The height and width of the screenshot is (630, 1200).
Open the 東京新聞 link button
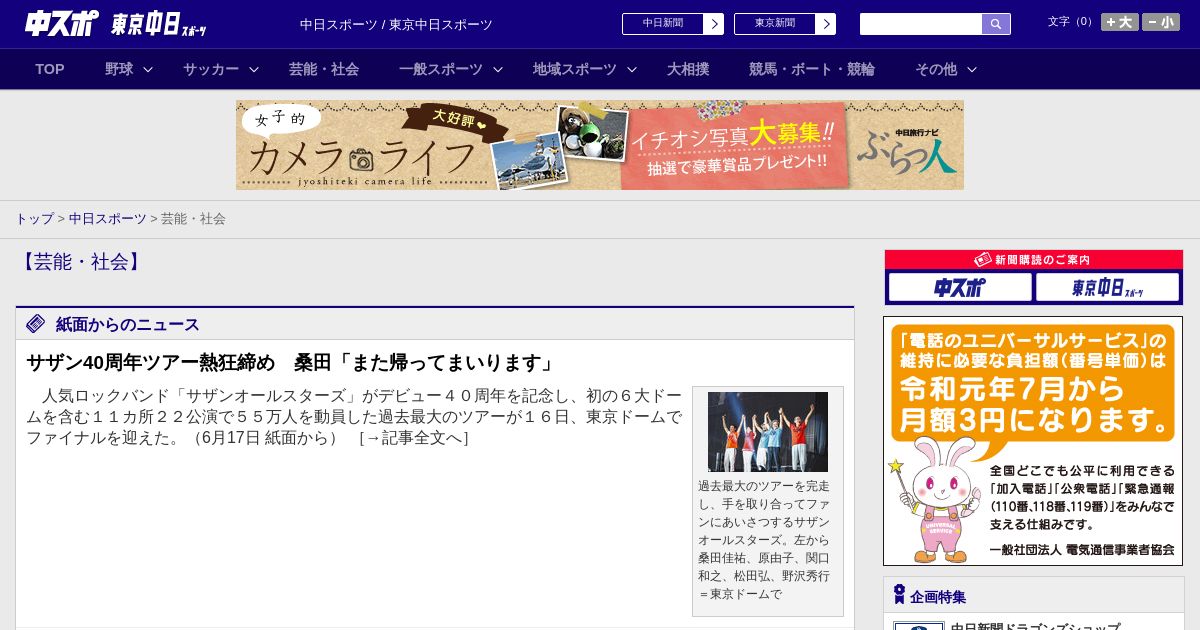point(775,24)
